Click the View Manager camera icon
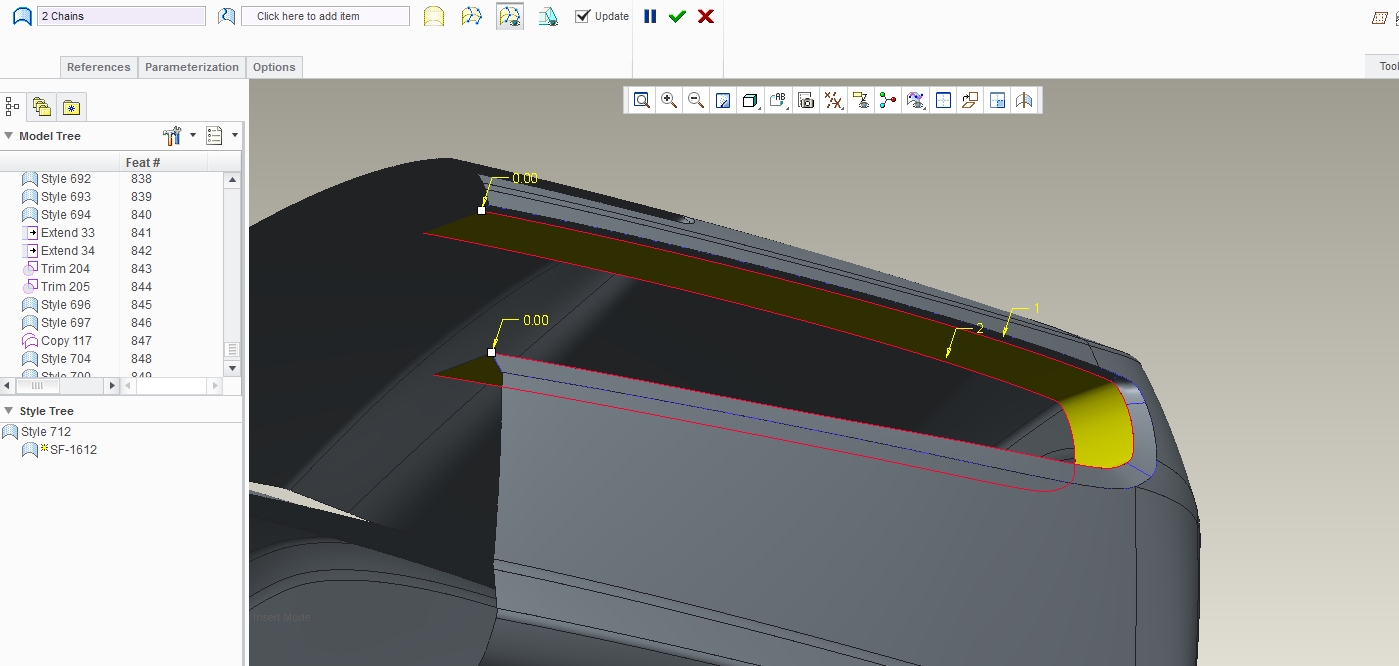Image resolution: width=1399 pixels, height=666 pixels. tap(806, 100)
